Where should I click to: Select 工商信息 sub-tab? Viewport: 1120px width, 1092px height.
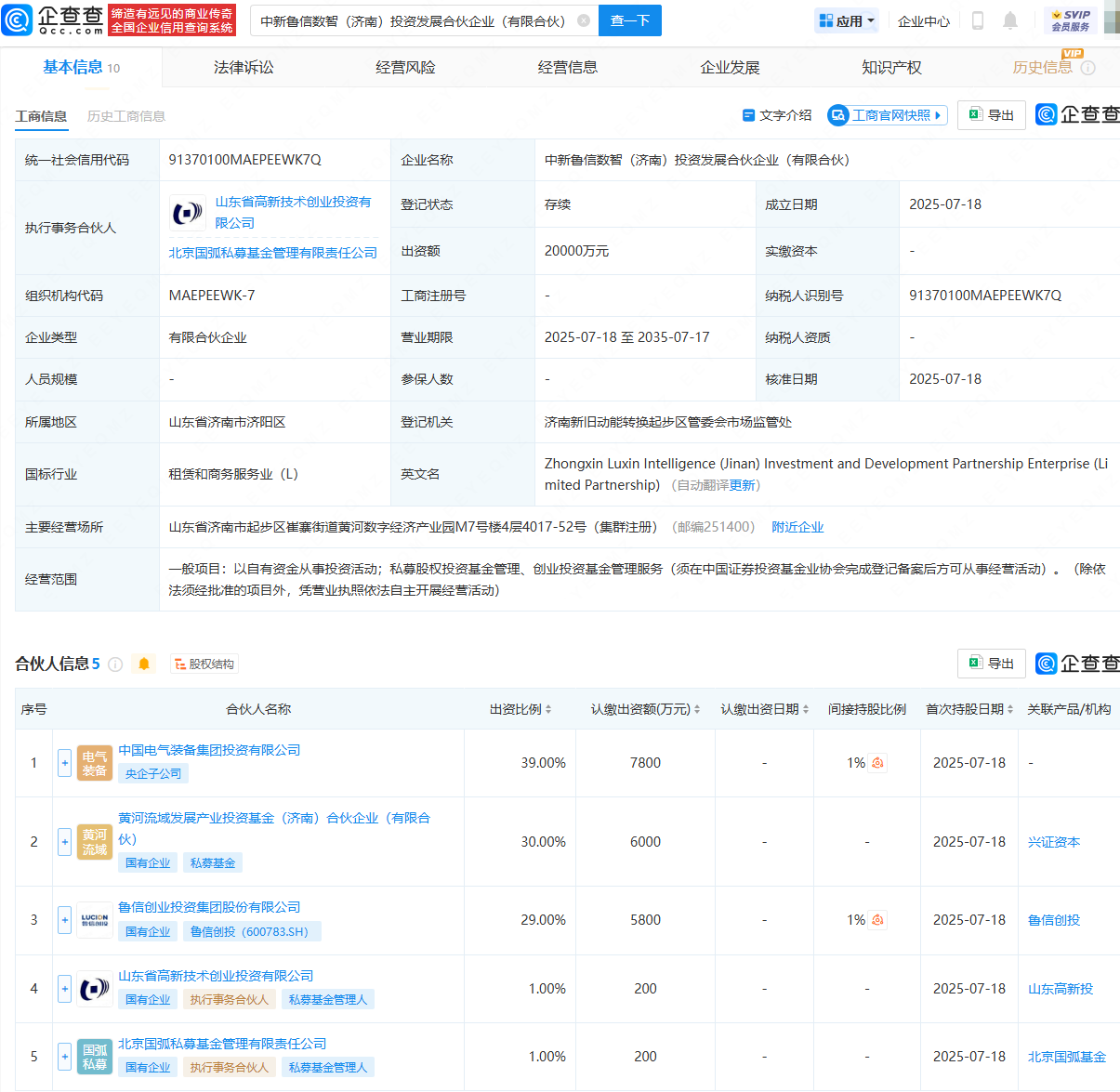click(41, 116)
